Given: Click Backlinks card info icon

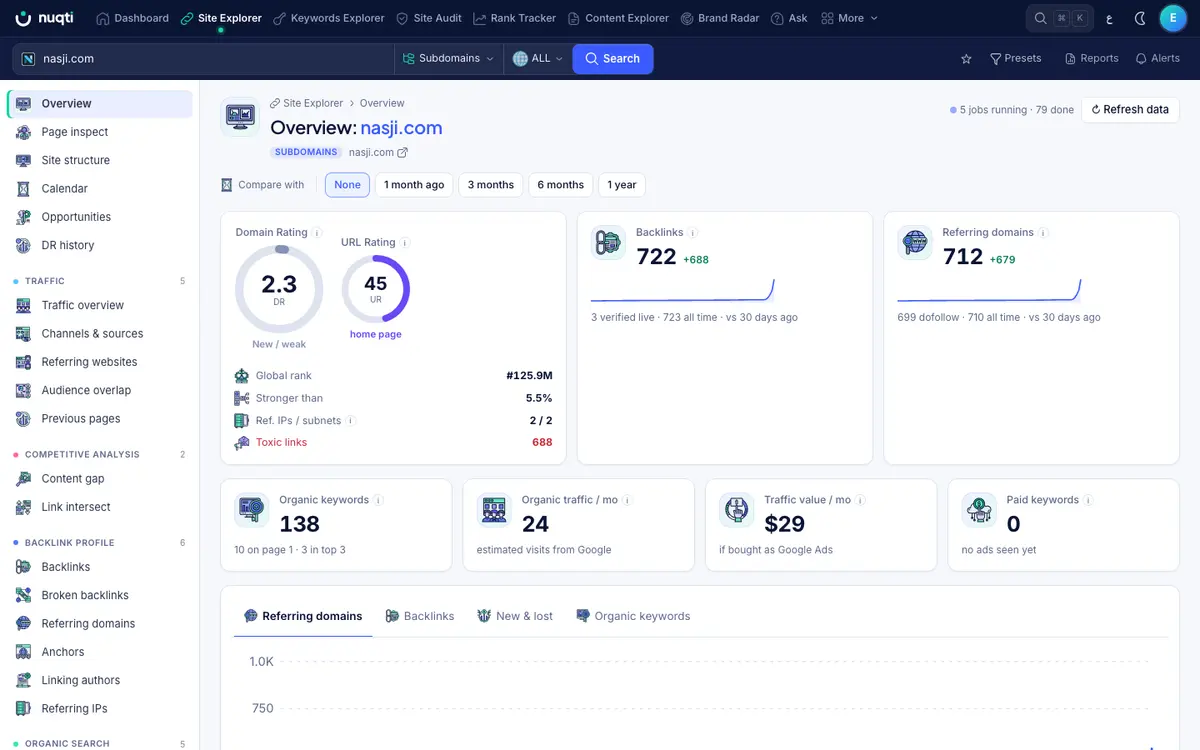Looking at the screenshot, I should point(693,233).
